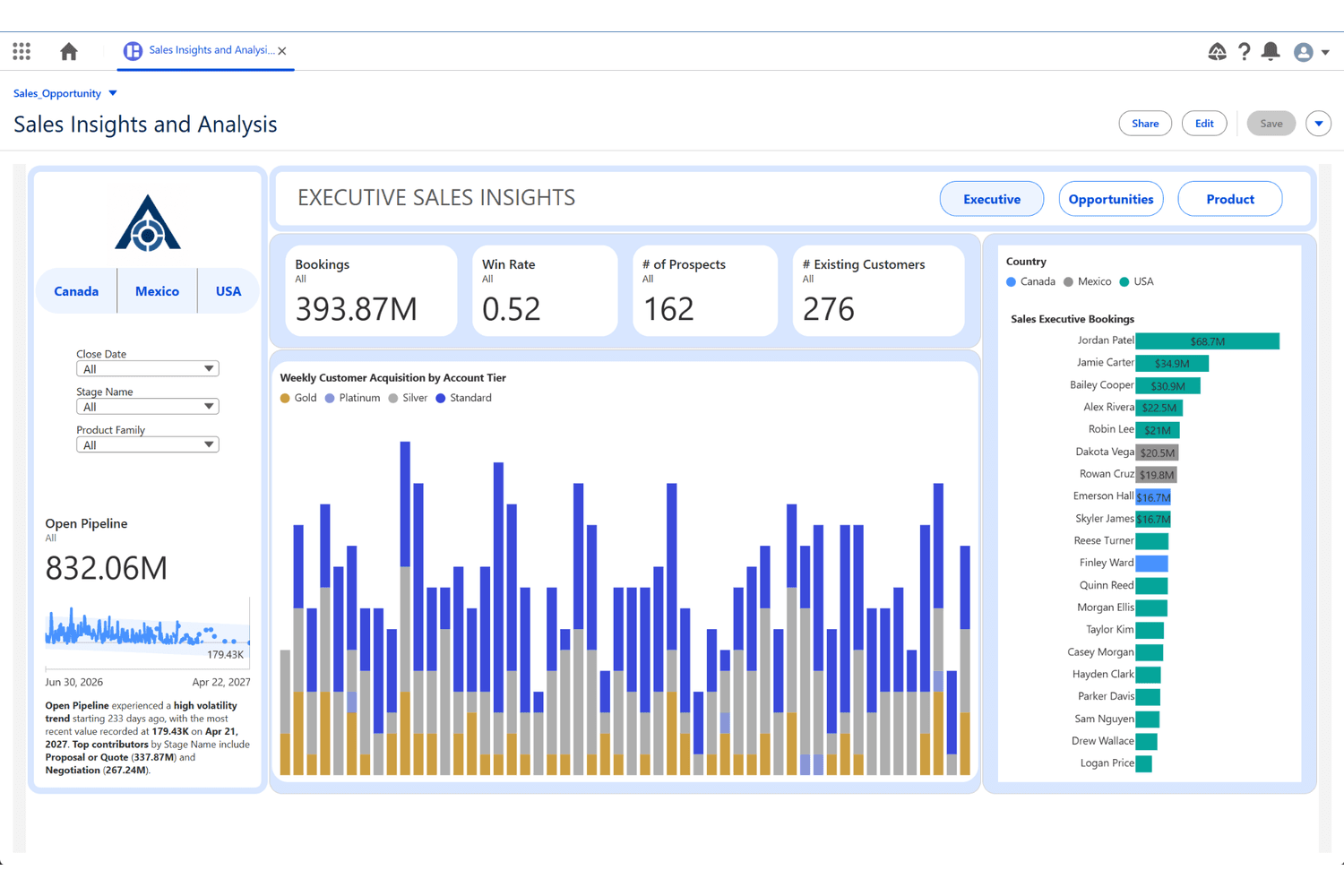This screenshot has height=896, width=1344.
Task: Open the Sales_Opportunity workspace link
Action: pos(57,93)
